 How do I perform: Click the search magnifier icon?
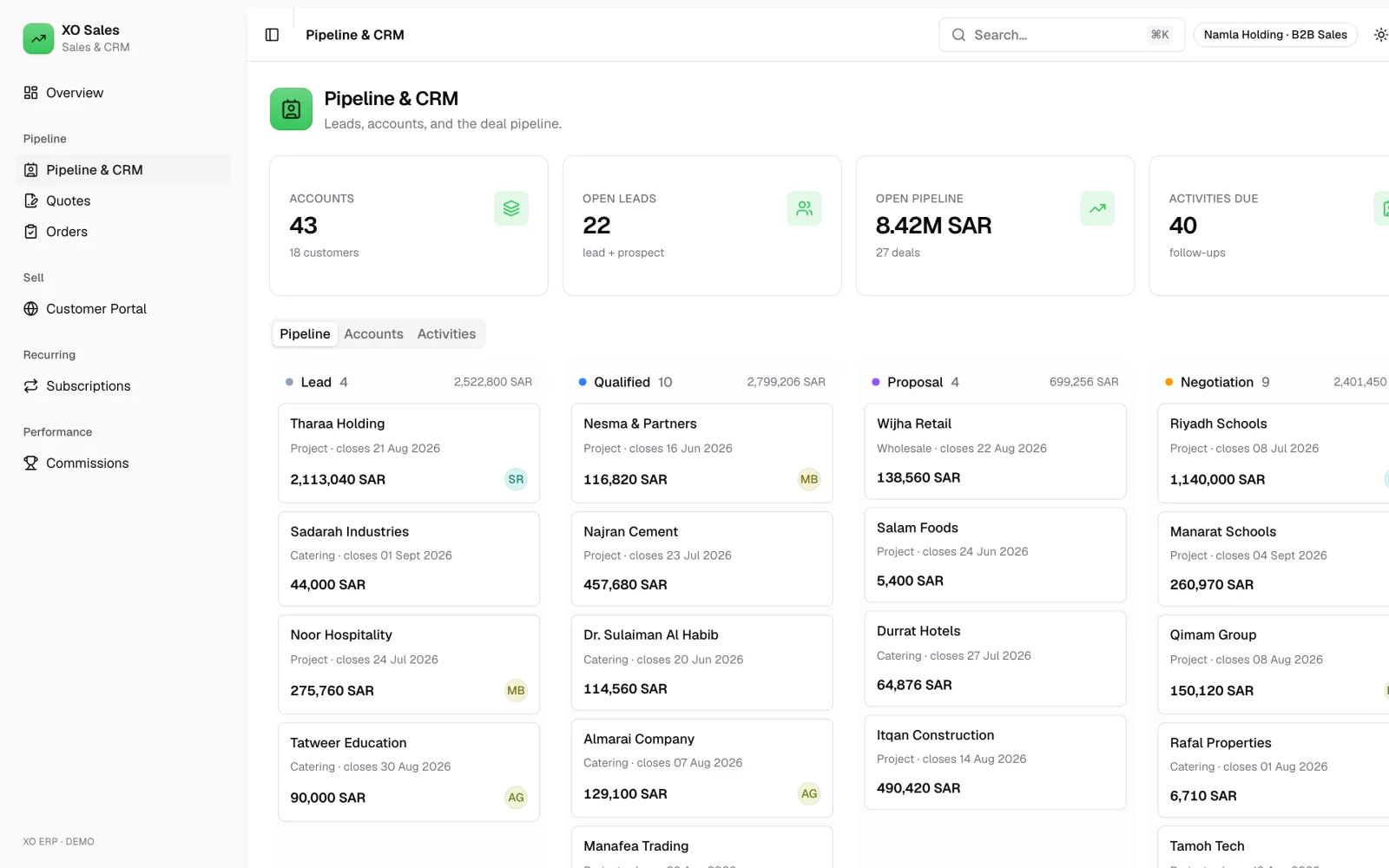[958, 35]
